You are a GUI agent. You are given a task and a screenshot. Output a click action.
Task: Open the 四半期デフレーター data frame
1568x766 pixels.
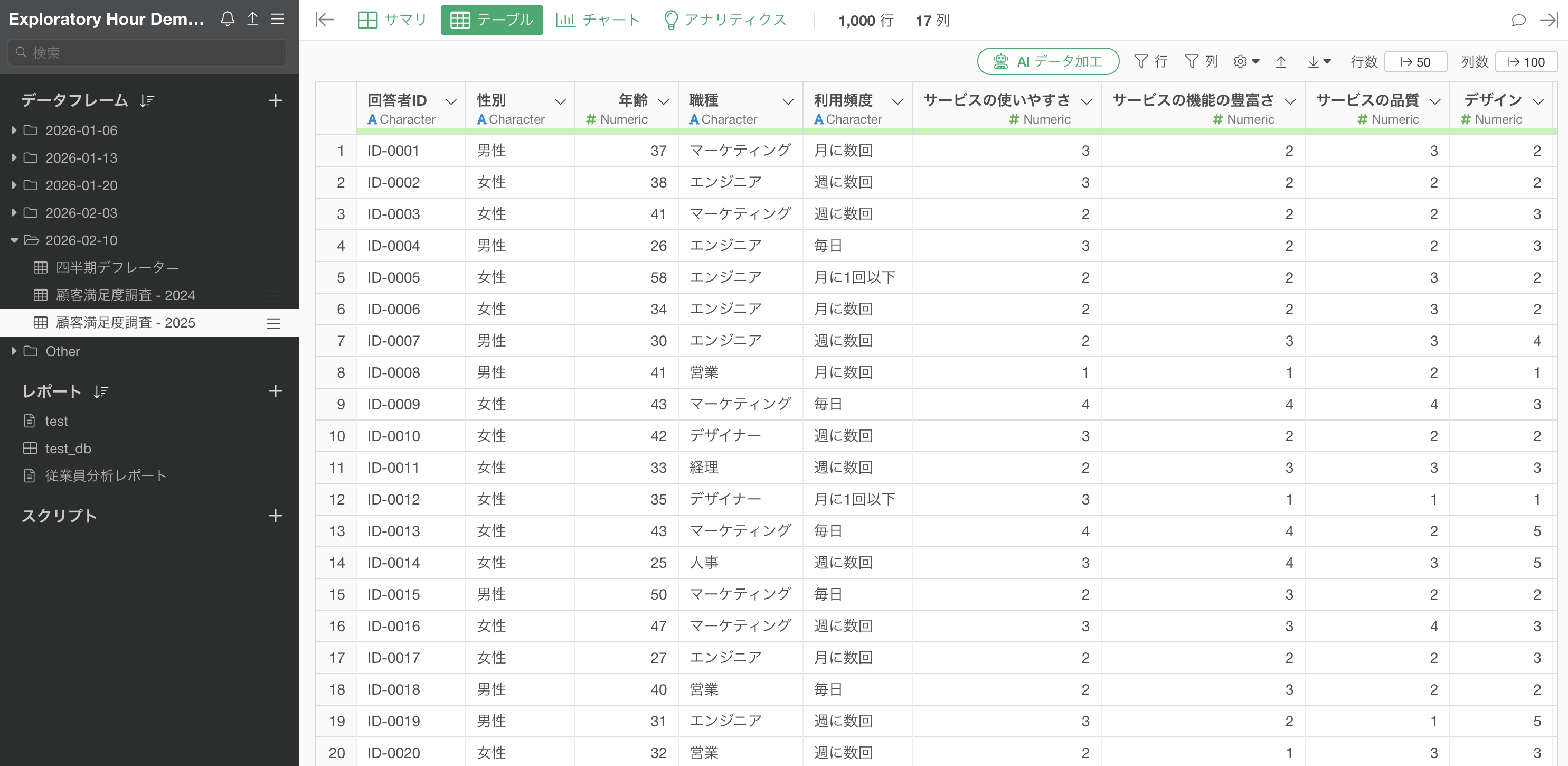(x=117, y=268)
